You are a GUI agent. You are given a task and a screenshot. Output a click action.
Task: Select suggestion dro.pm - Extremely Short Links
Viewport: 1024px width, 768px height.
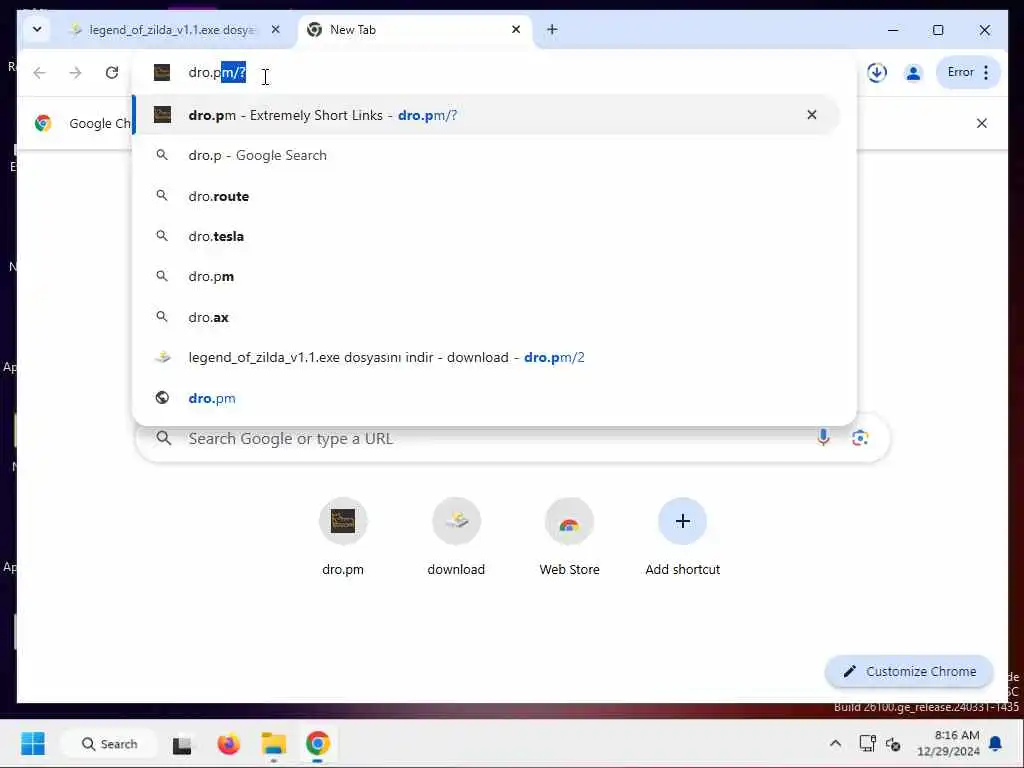(x=486, y=115)
